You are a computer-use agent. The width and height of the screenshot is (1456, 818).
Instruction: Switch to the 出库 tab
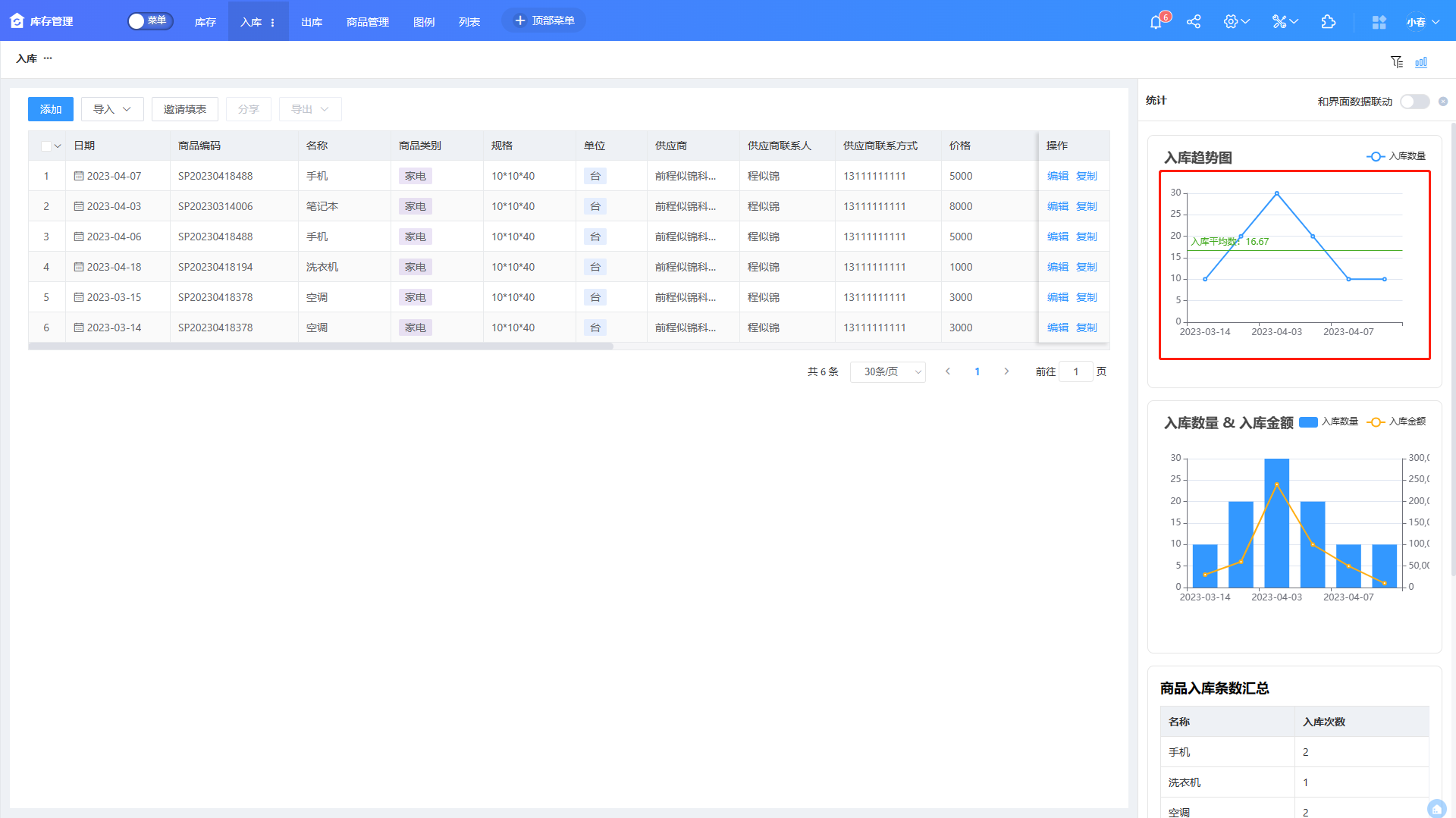[312, 22]
